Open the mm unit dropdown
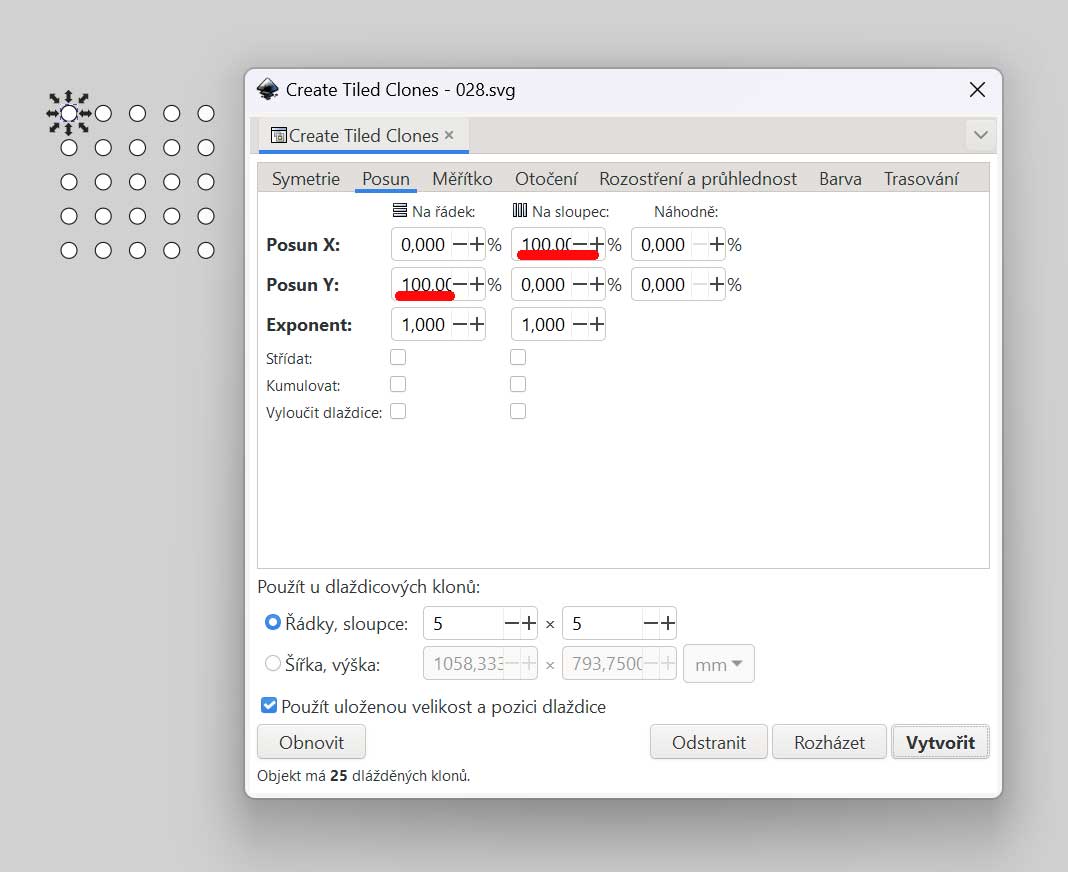This screenshot has height=872, width=1068. [x=719, y=664]
